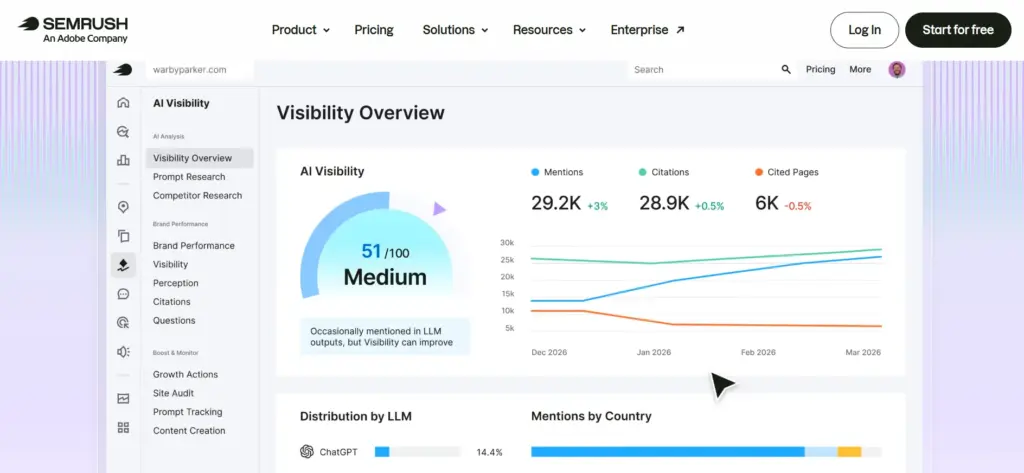1024x473 pixels.
Task: Click the purple triangle gauge marker
Action: coord(439,209)
